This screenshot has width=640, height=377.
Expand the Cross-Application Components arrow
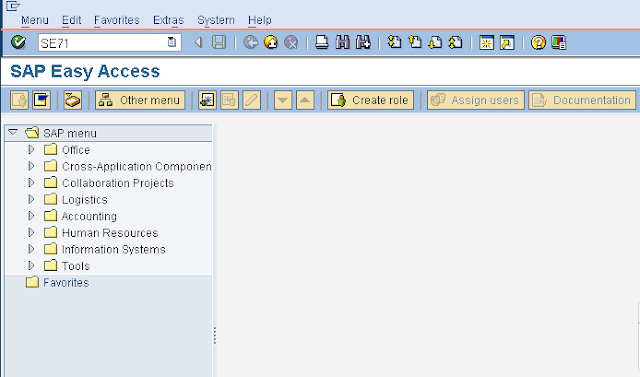[31, 166]
